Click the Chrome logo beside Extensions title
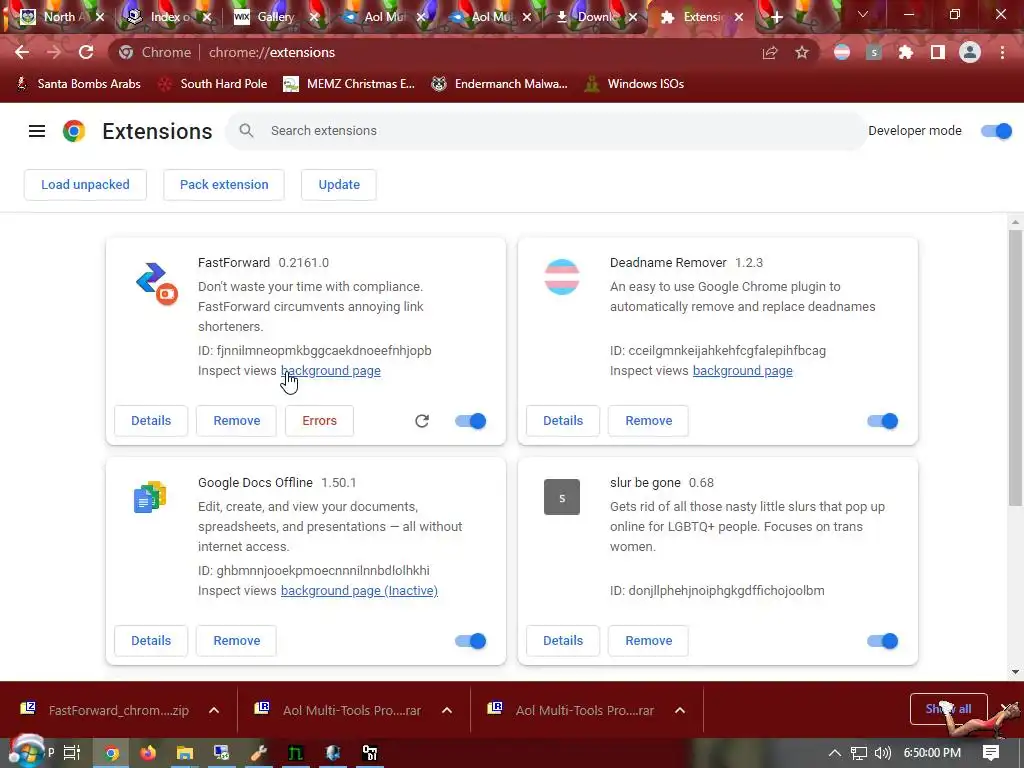Viewport: 1024px width, 768px height. [74, 131]
